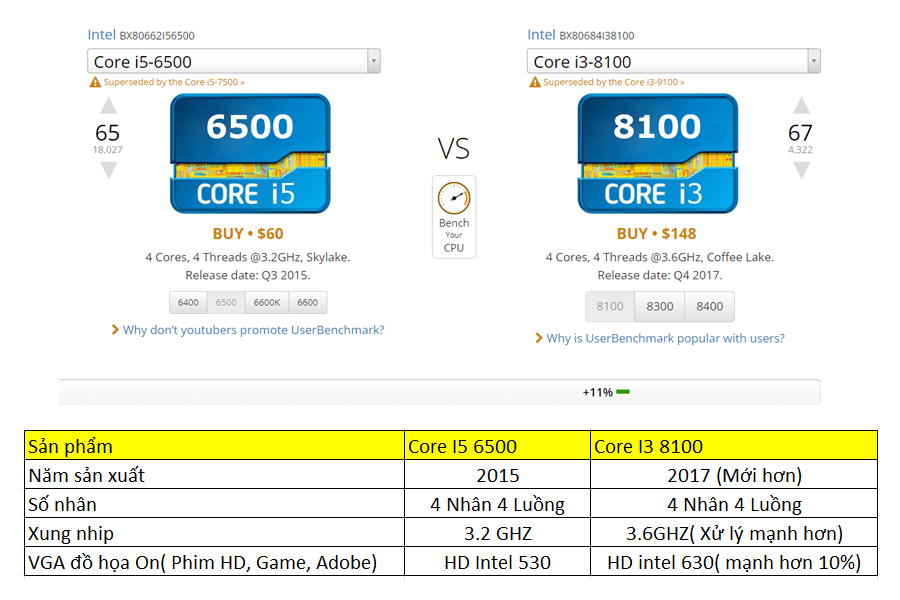The width and height of the screenshot is (900, 600).
Task: Click the downvote arrow under the i5-6500 score
Action: 107,168
